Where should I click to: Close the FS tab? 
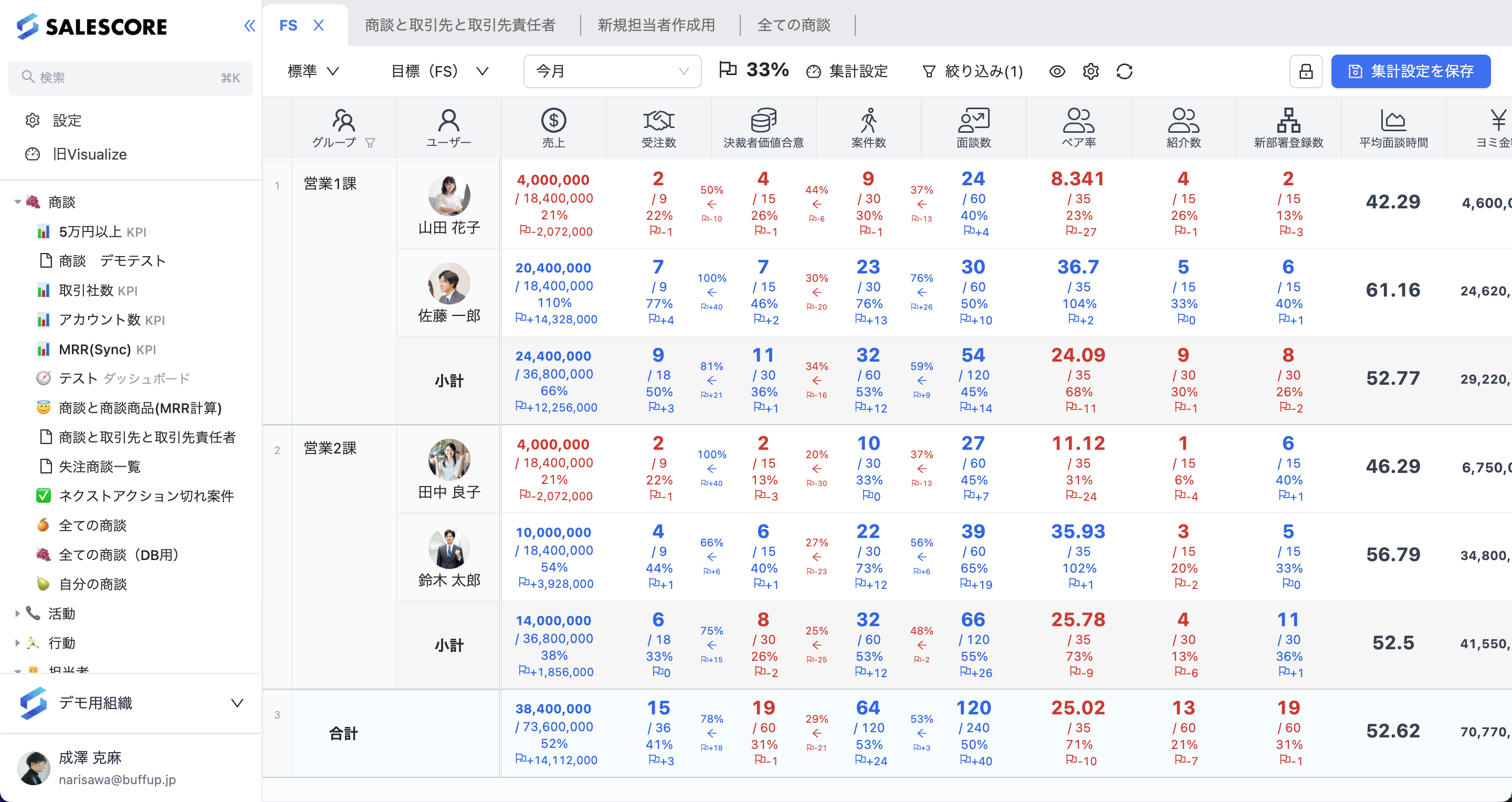(x=319, y=25)
